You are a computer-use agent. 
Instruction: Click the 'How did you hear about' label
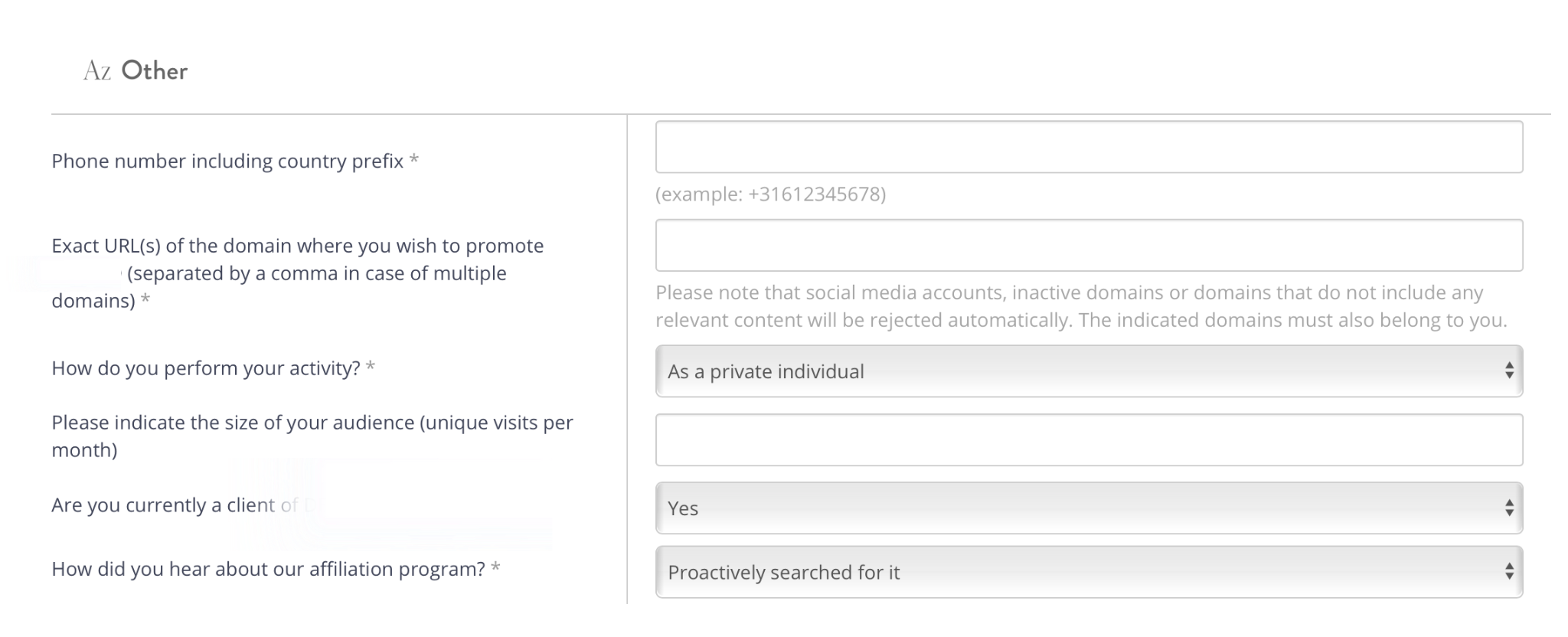(268, 570)
